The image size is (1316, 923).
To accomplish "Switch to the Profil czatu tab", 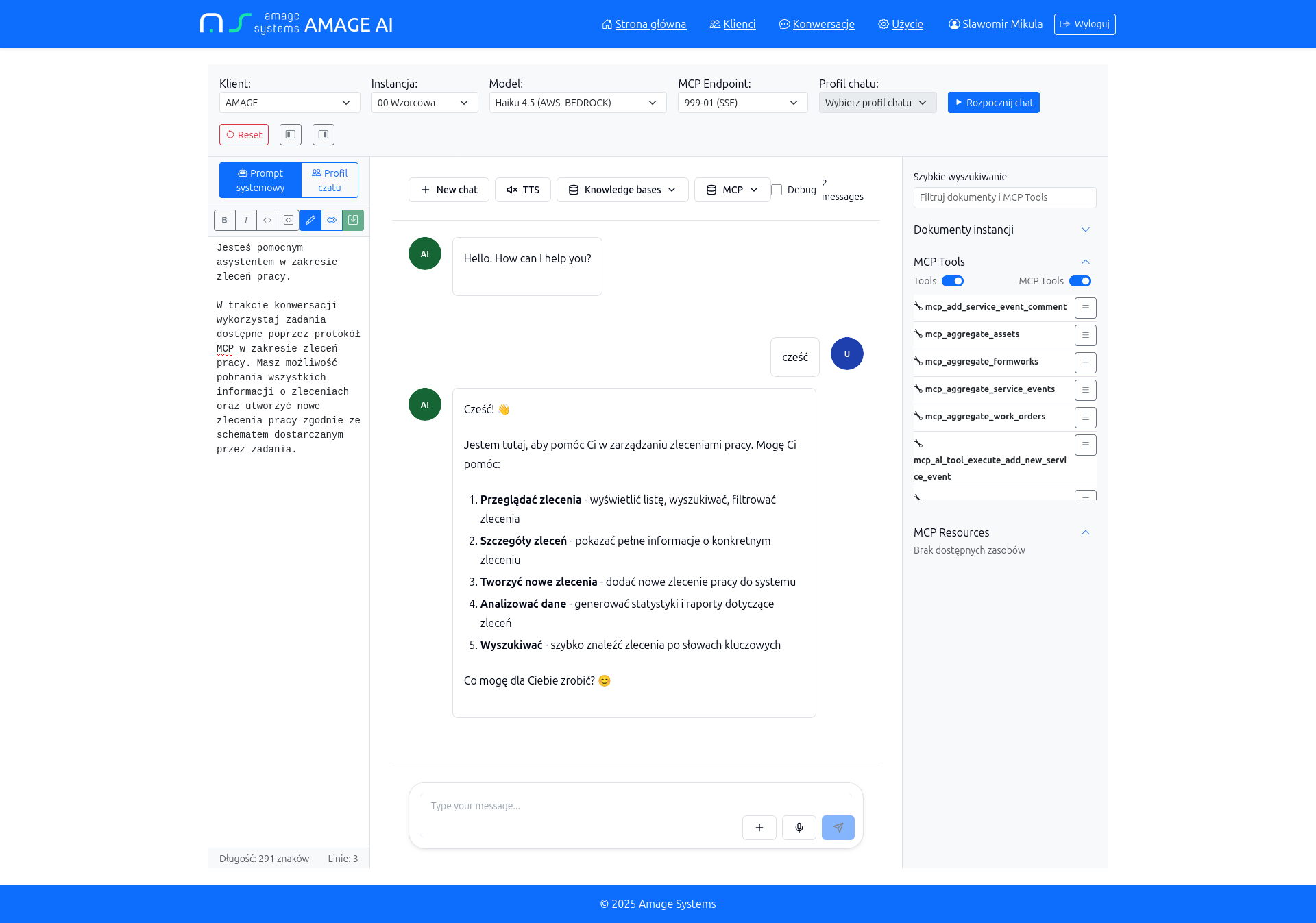I will point(330,180).
